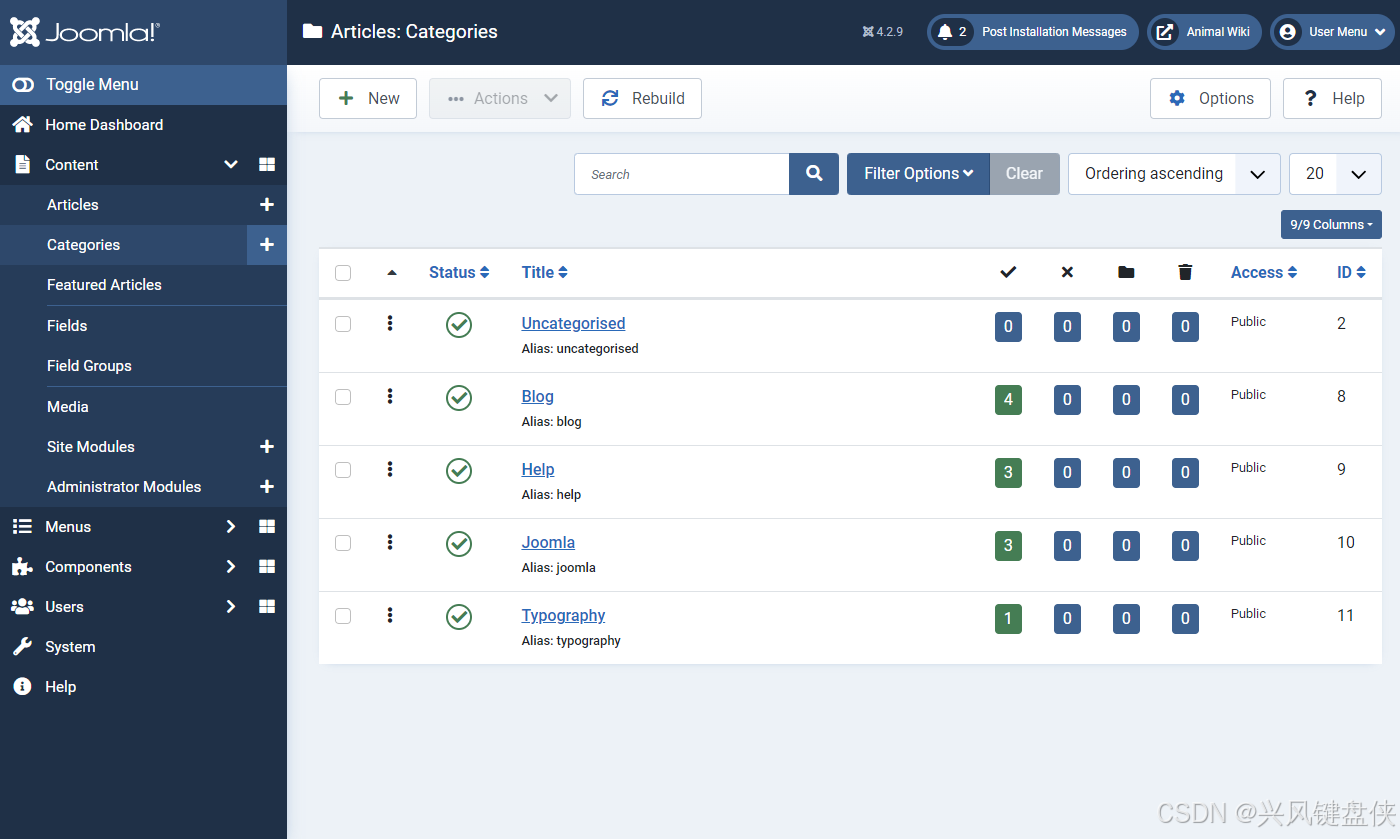Click the Joomla logo

pos(85,32)
